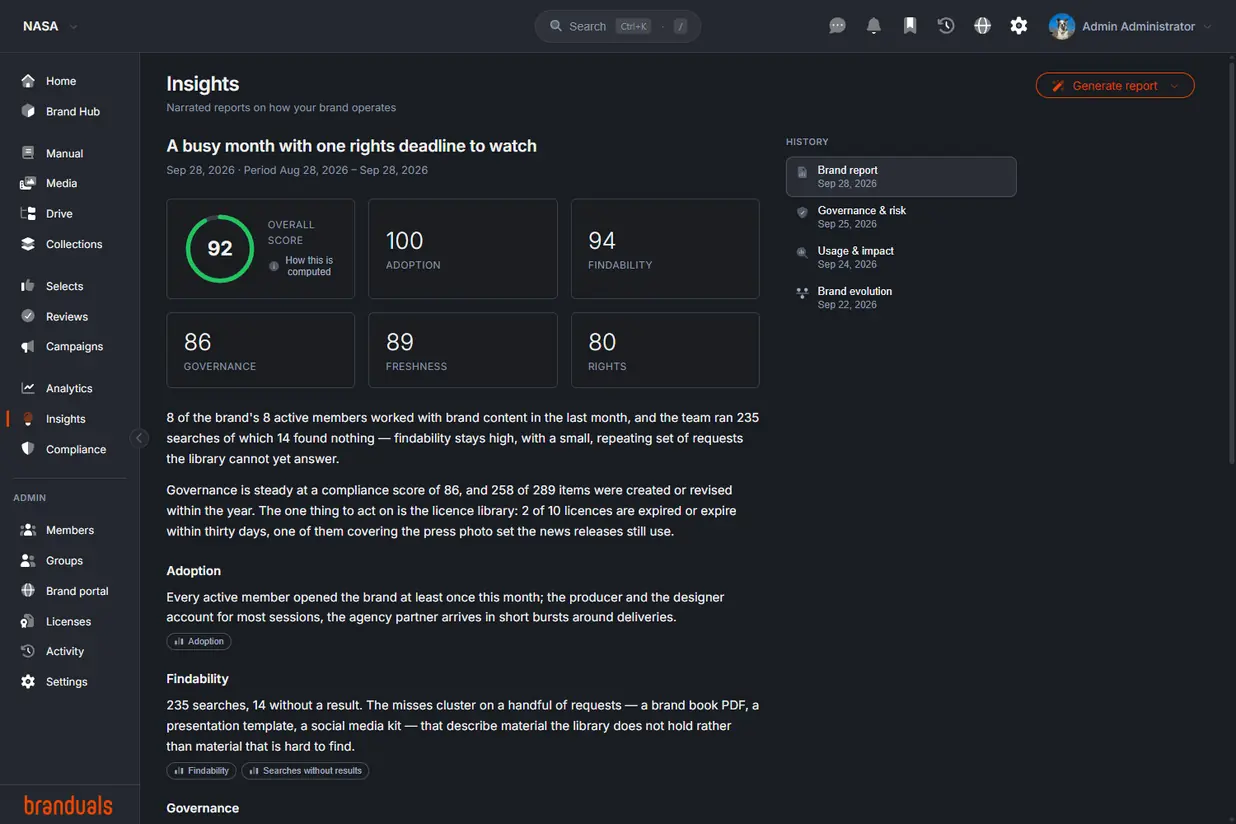Open the bookmarks icon in header
This screenshot has height=824, width=1236.
tap(910, 26)
